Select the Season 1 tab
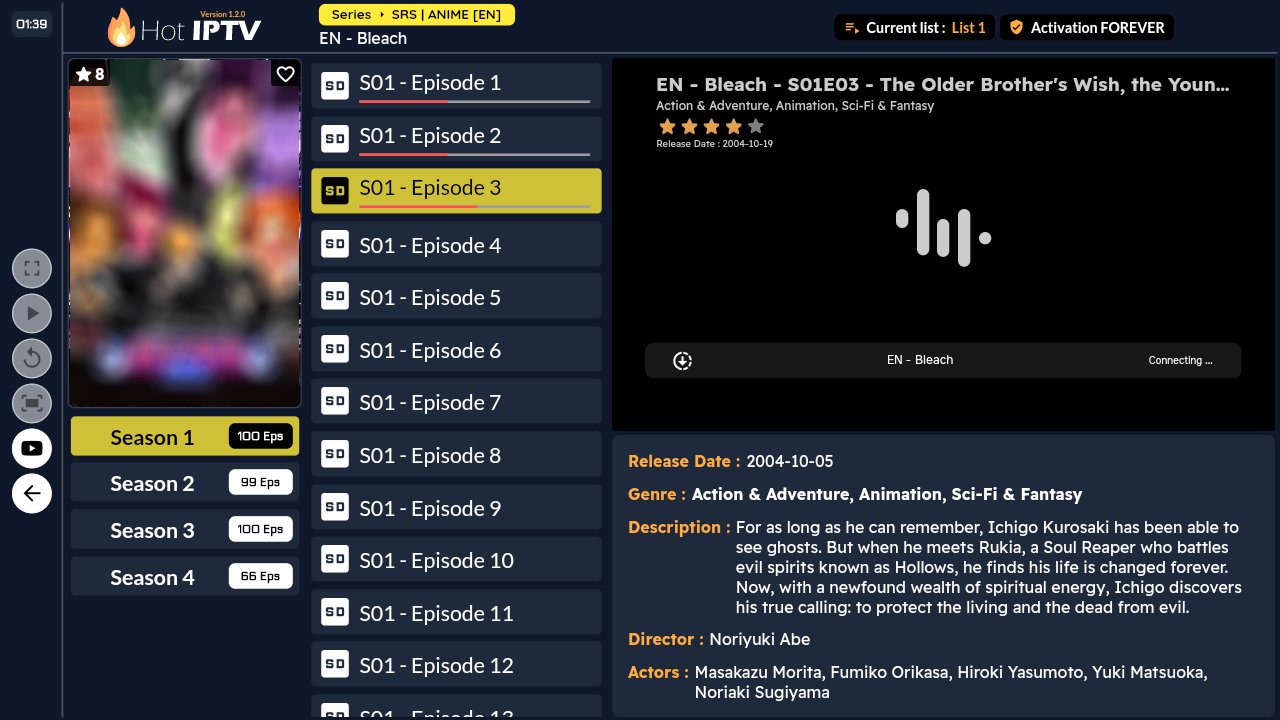 point(185,437)
